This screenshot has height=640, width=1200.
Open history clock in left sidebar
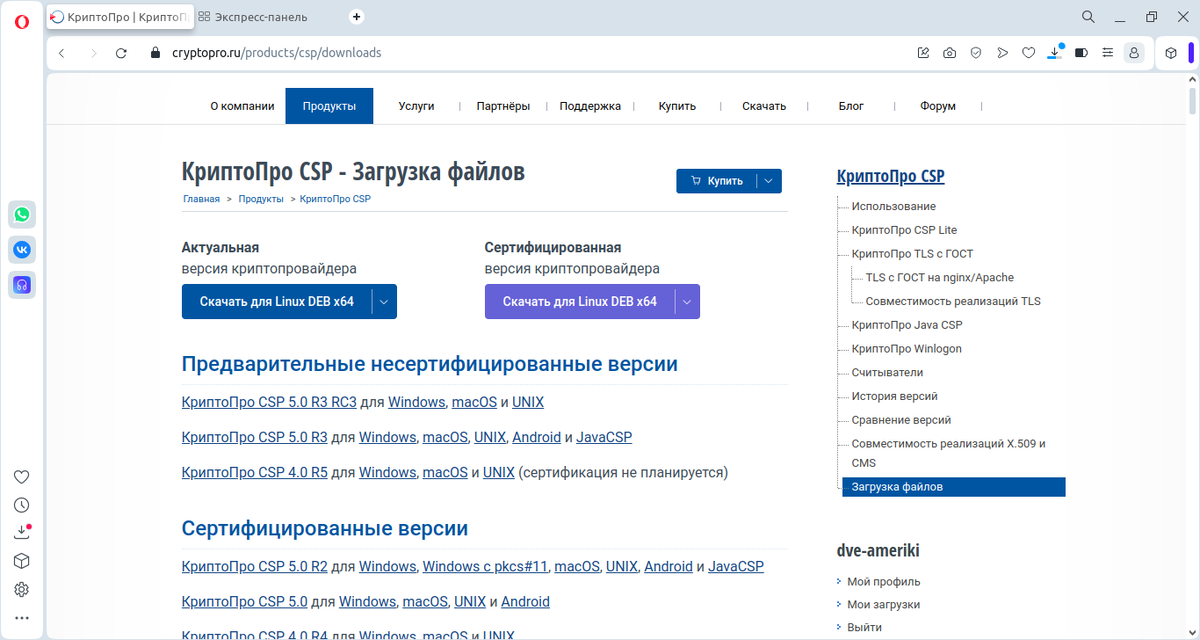(22, 505)
